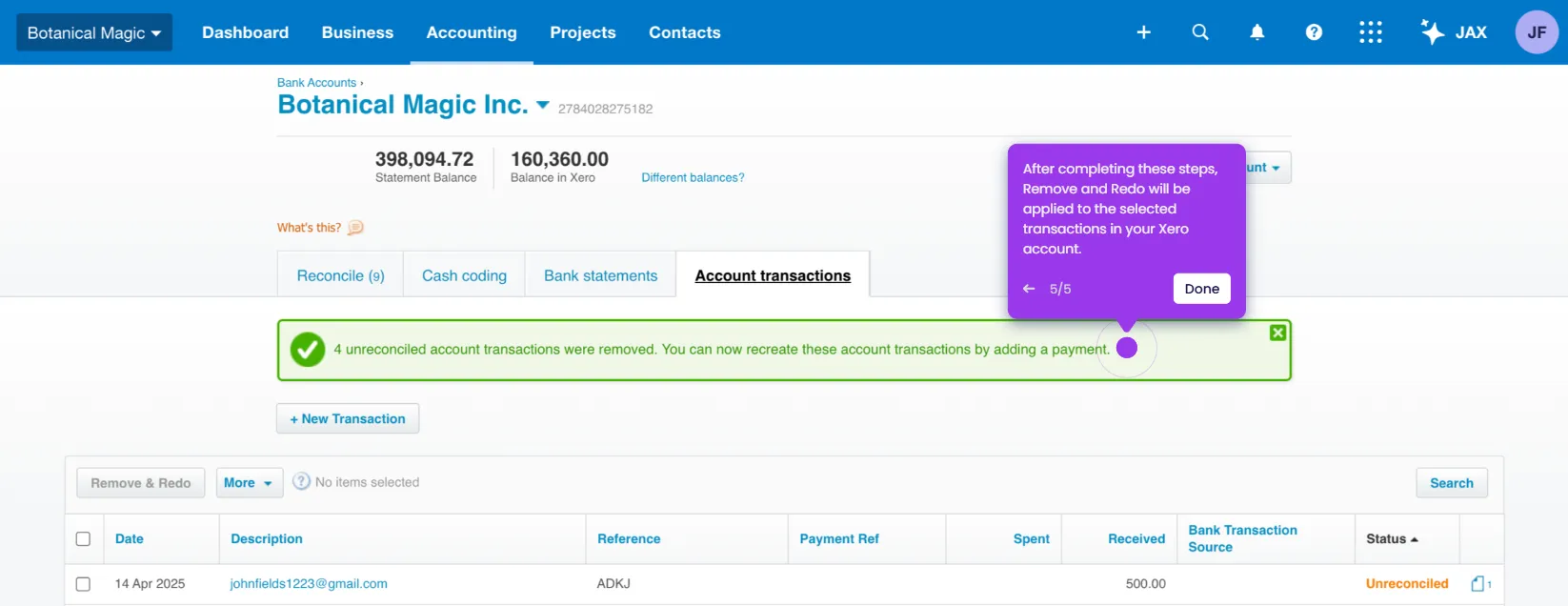Click the green checkmark success icon
This screenshot has height=606, width=1568.
[x=308, y=350]
